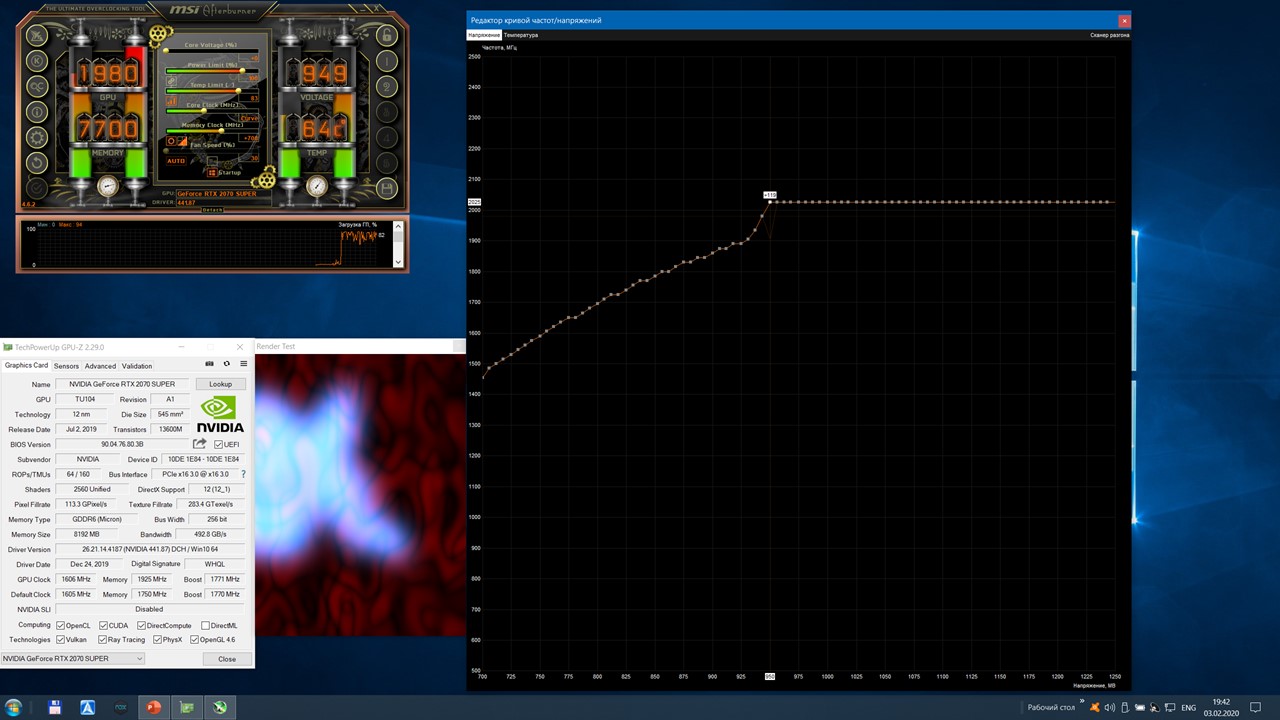Select the +119 curve point at 950 mV

pyautogui.click(x=769, y=202)
